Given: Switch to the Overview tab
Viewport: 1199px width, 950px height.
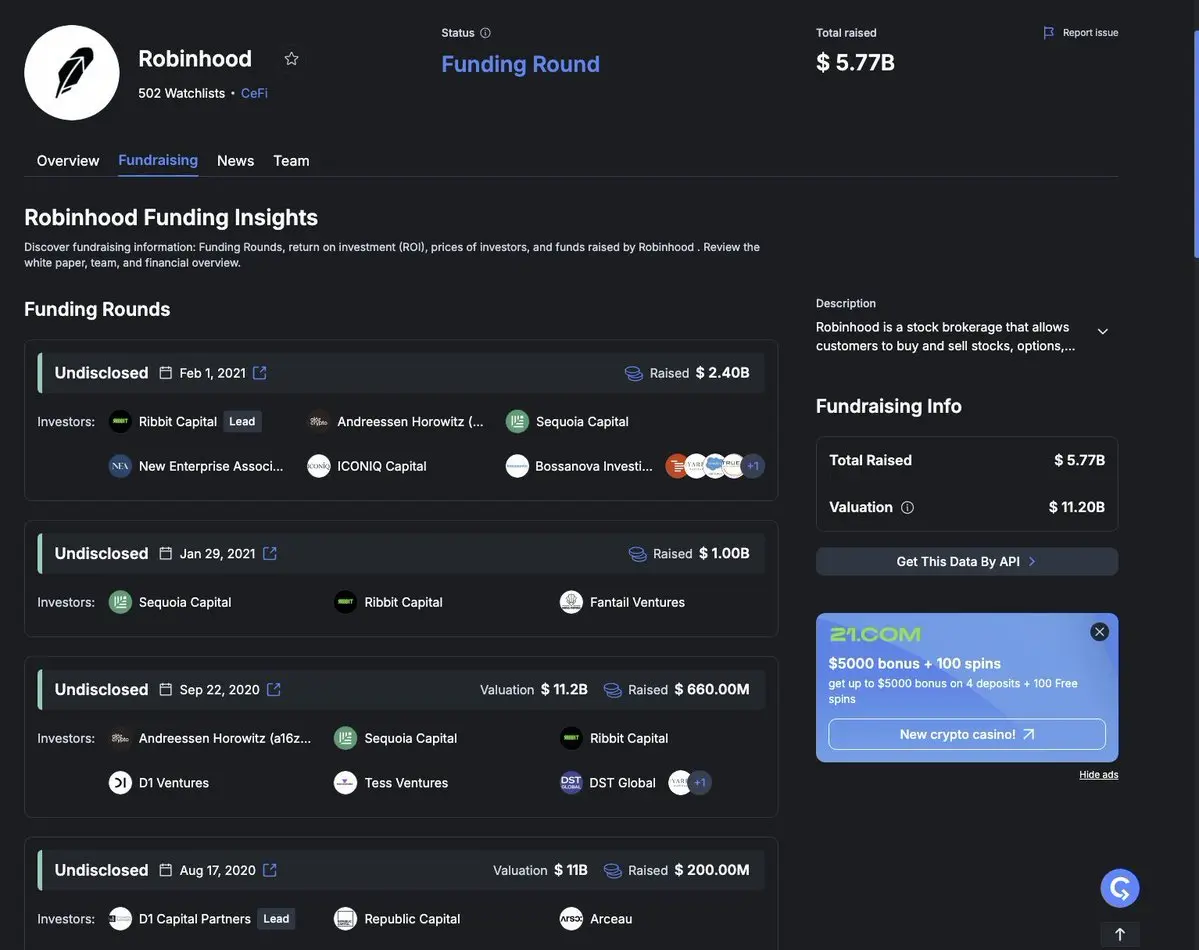Looking at the screenshot, I should (68, 161).
